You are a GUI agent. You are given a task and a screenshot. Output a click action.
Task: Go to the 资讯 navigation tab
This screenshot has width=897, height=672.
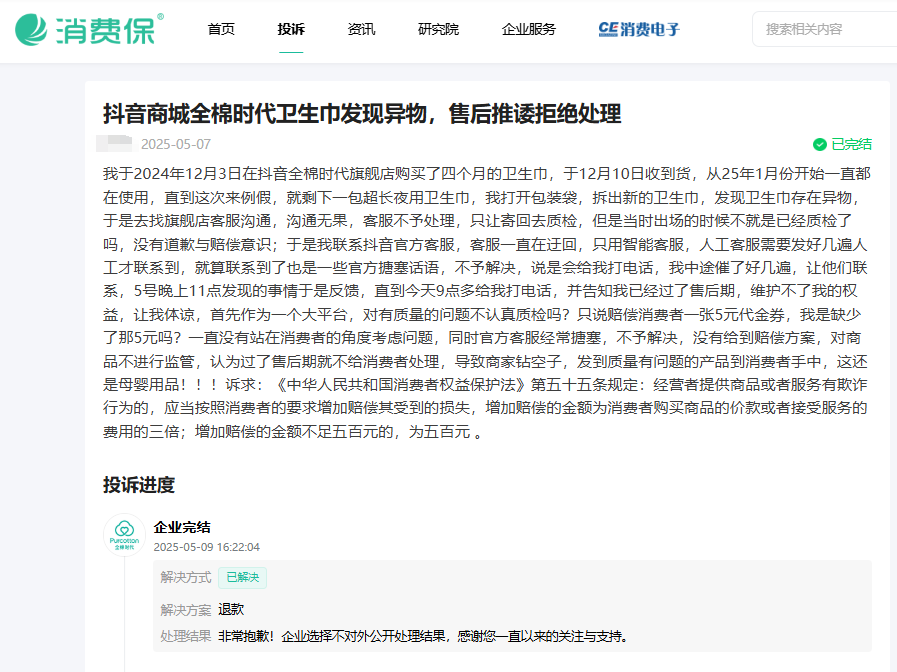point(362,29)
